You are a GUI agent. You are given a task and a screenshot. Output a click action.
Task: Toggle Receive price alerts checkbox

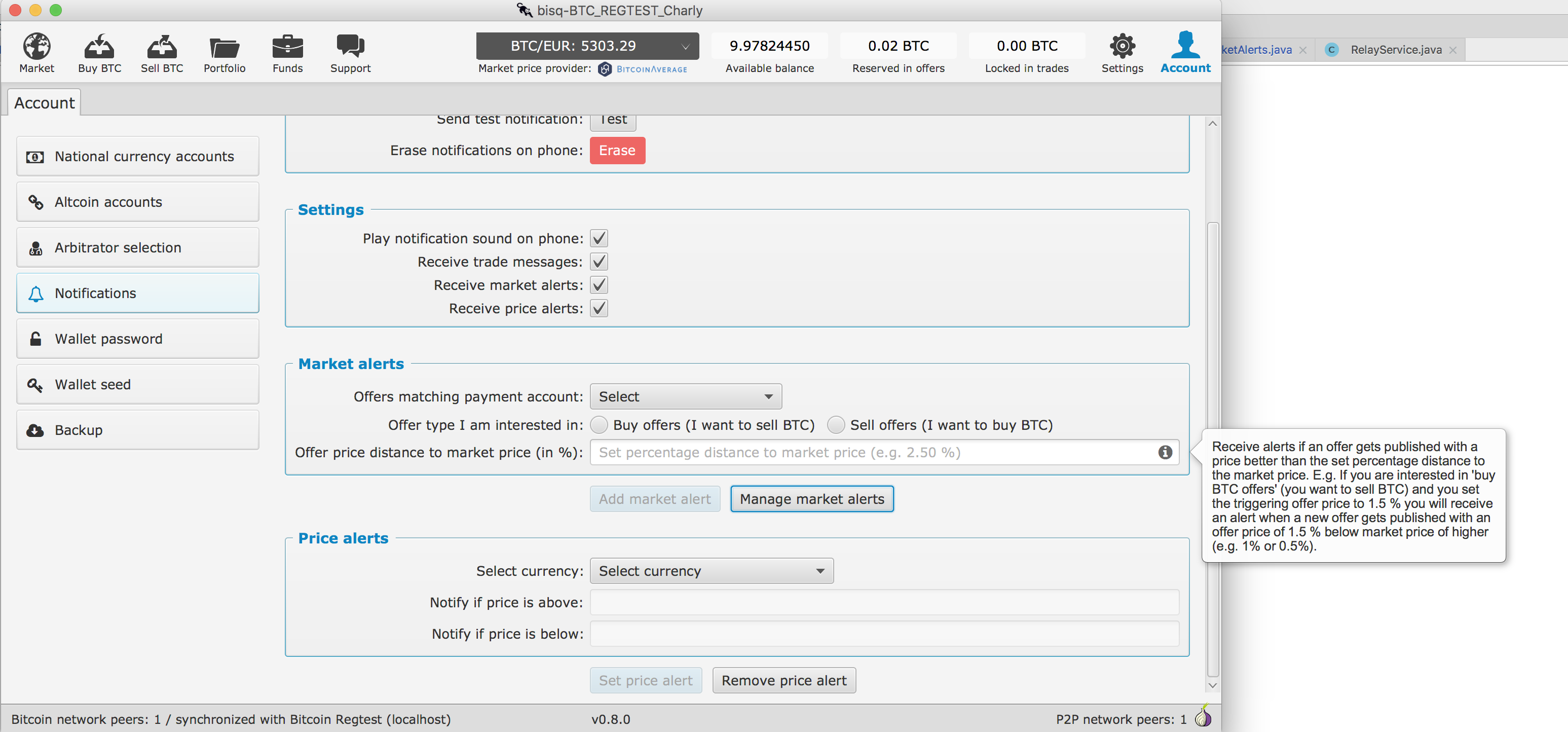[599, 308]
